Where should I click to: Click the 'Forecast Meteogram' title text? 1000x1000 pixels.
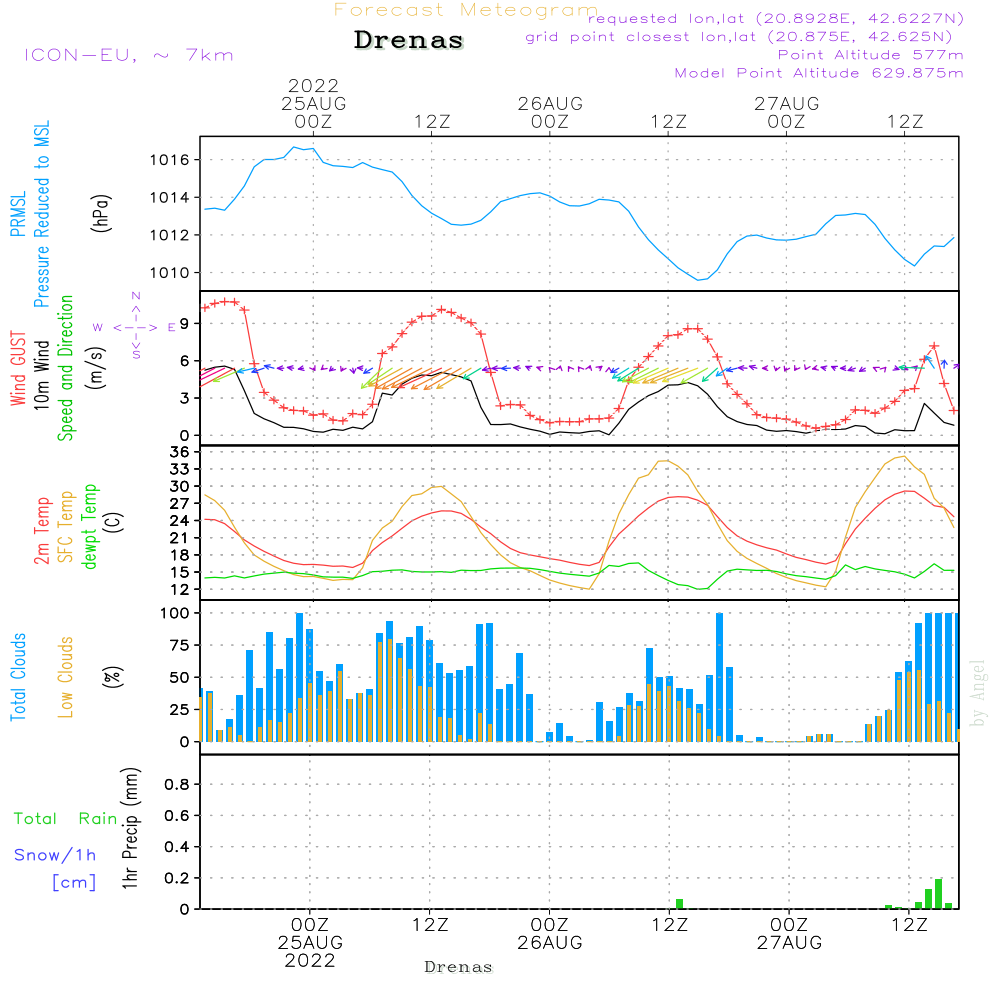click(466, 10)
